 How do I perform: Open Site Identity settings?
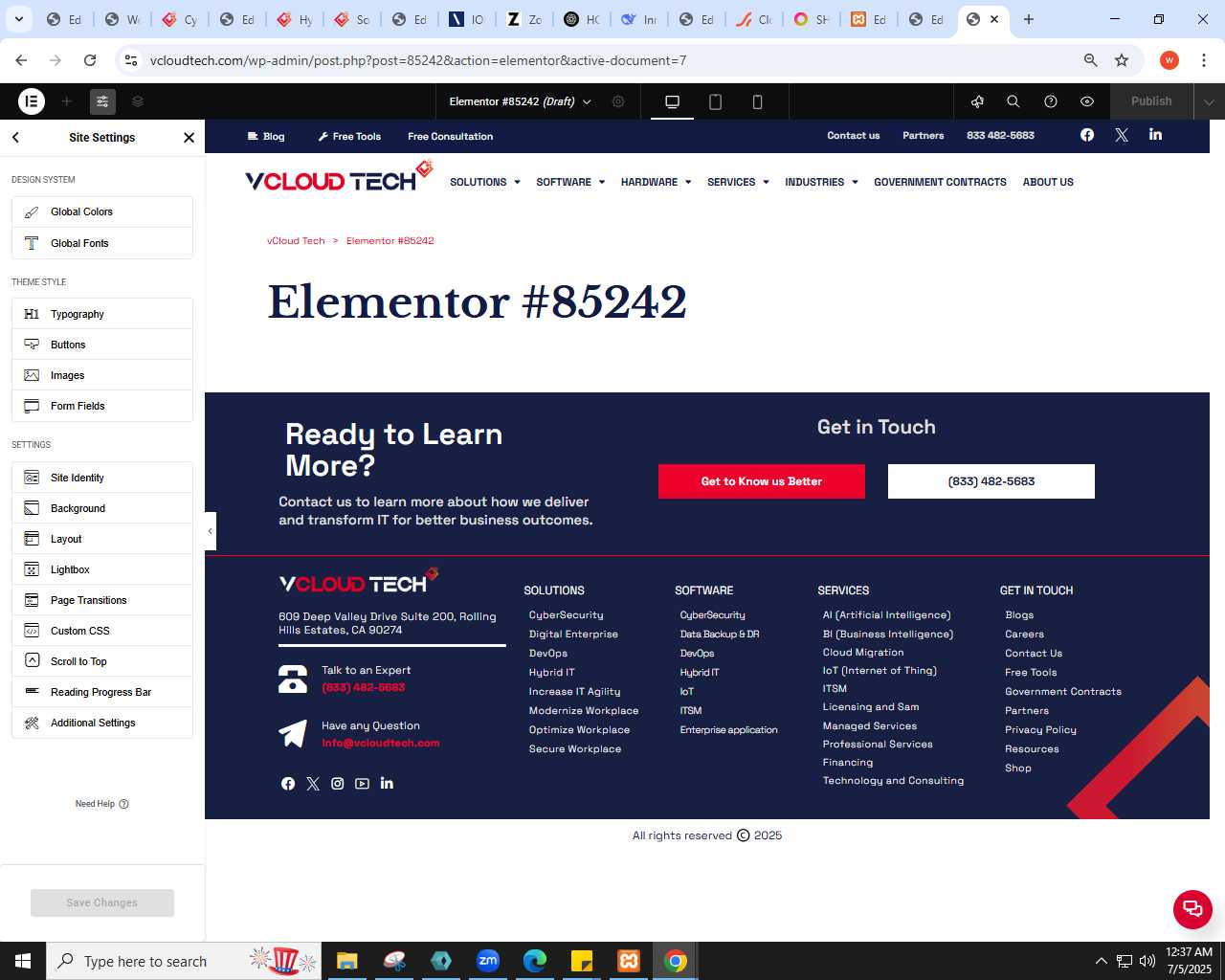(x=102, y=478)
